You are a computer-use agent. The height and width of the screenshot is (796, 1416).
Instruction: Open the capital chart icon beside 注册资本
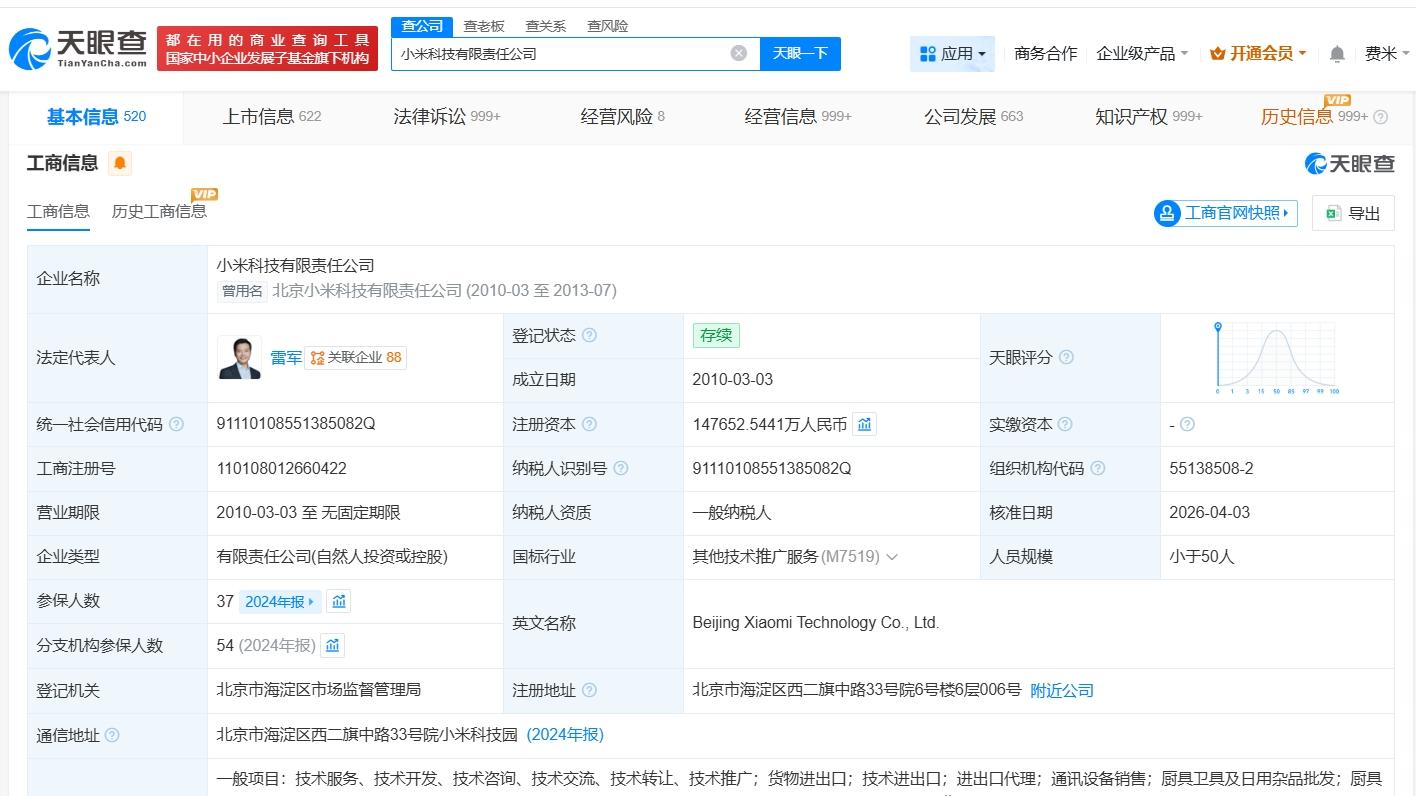pyautogui.click(x=864, y=424)
